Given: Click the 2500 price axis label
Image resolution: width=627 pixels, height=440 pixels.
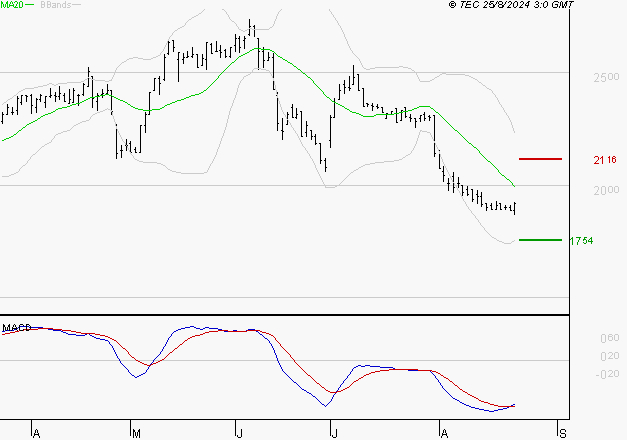Looking at the screenshot, I should point(606,78).
